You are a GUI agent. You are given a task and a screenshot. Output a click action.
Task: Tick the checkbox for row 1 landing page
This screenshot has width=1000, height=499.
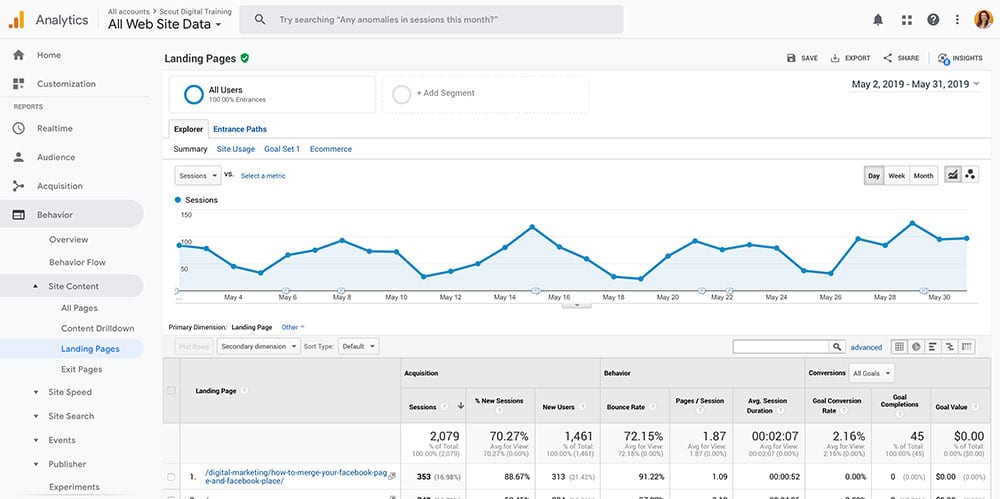tap(172, 476)
